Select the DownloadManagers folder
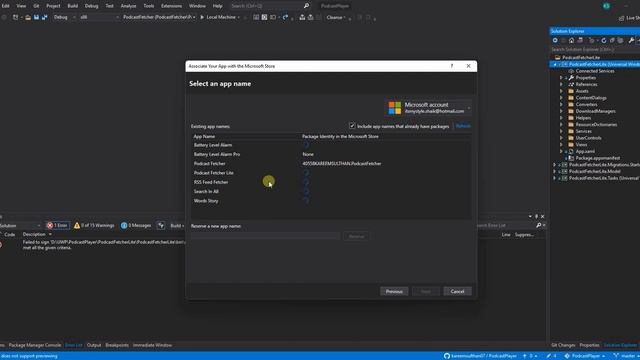This screenshot has width=640, height=360. (x=595, y=111)
